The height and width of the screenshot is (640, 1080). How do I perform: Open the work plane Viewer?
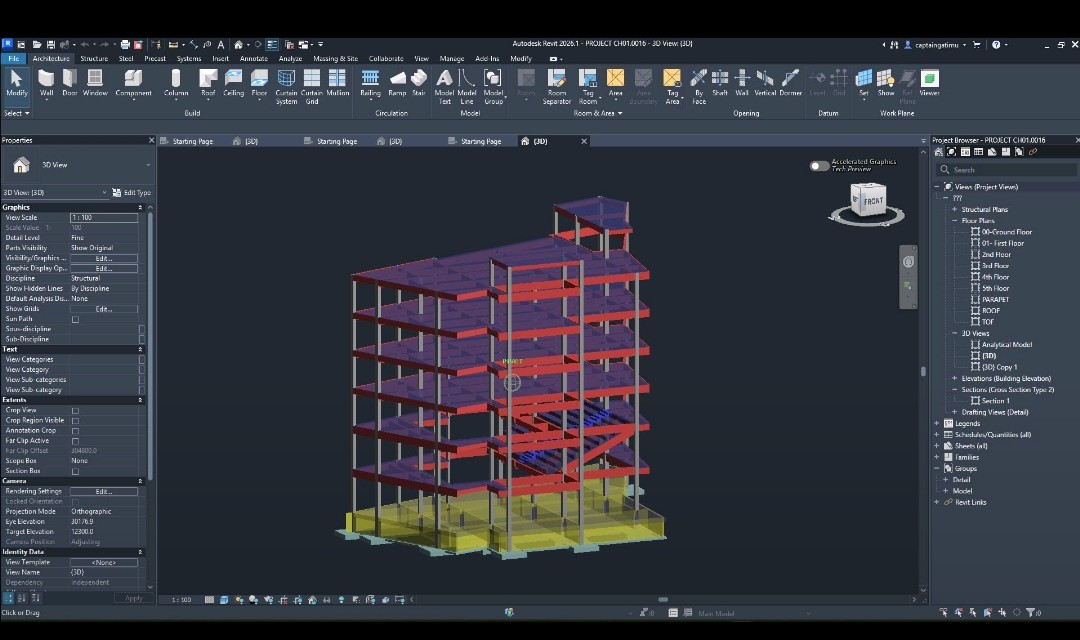(929, 83)
